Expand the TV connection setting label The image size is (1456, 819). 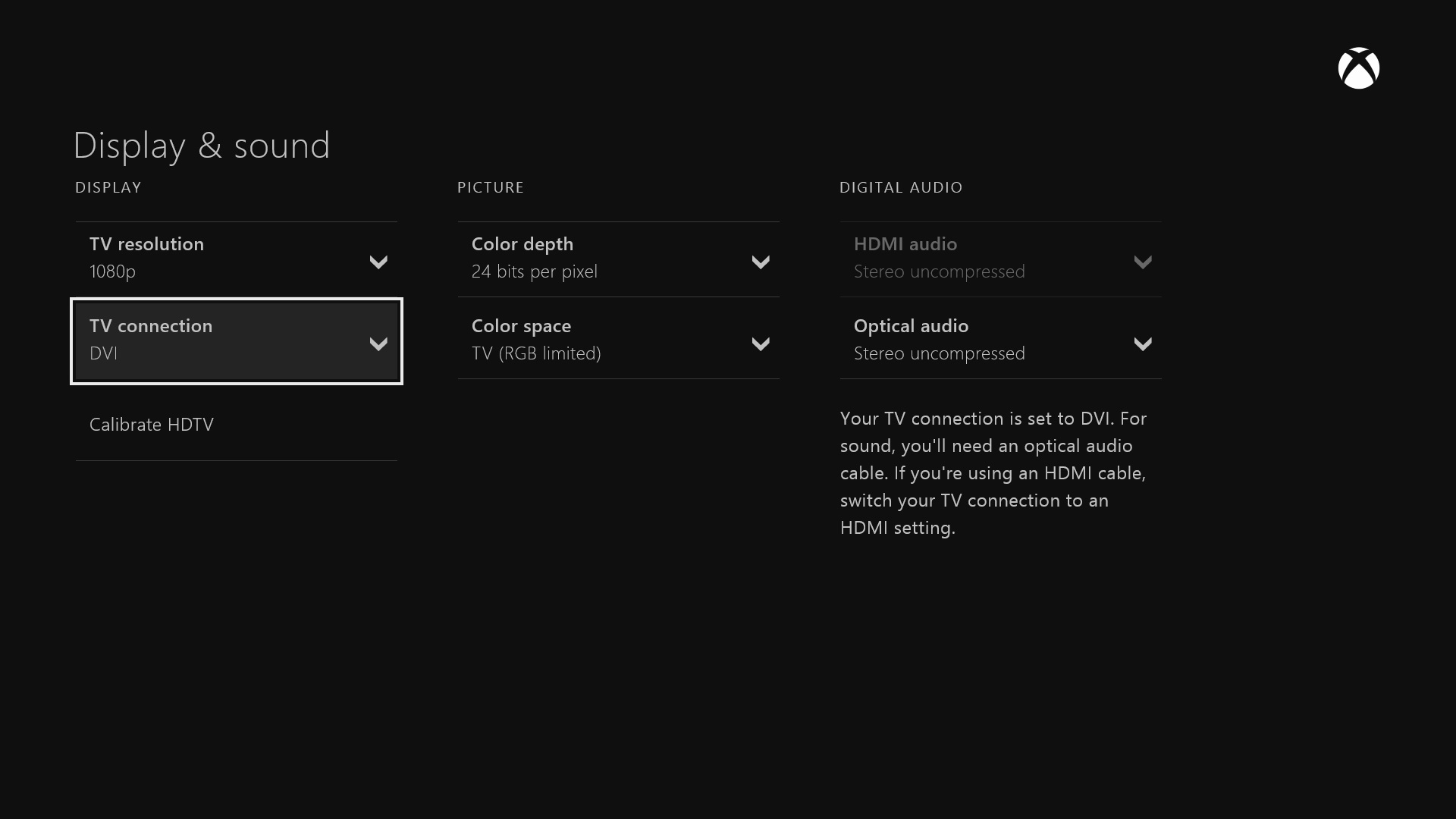(151, 326)
